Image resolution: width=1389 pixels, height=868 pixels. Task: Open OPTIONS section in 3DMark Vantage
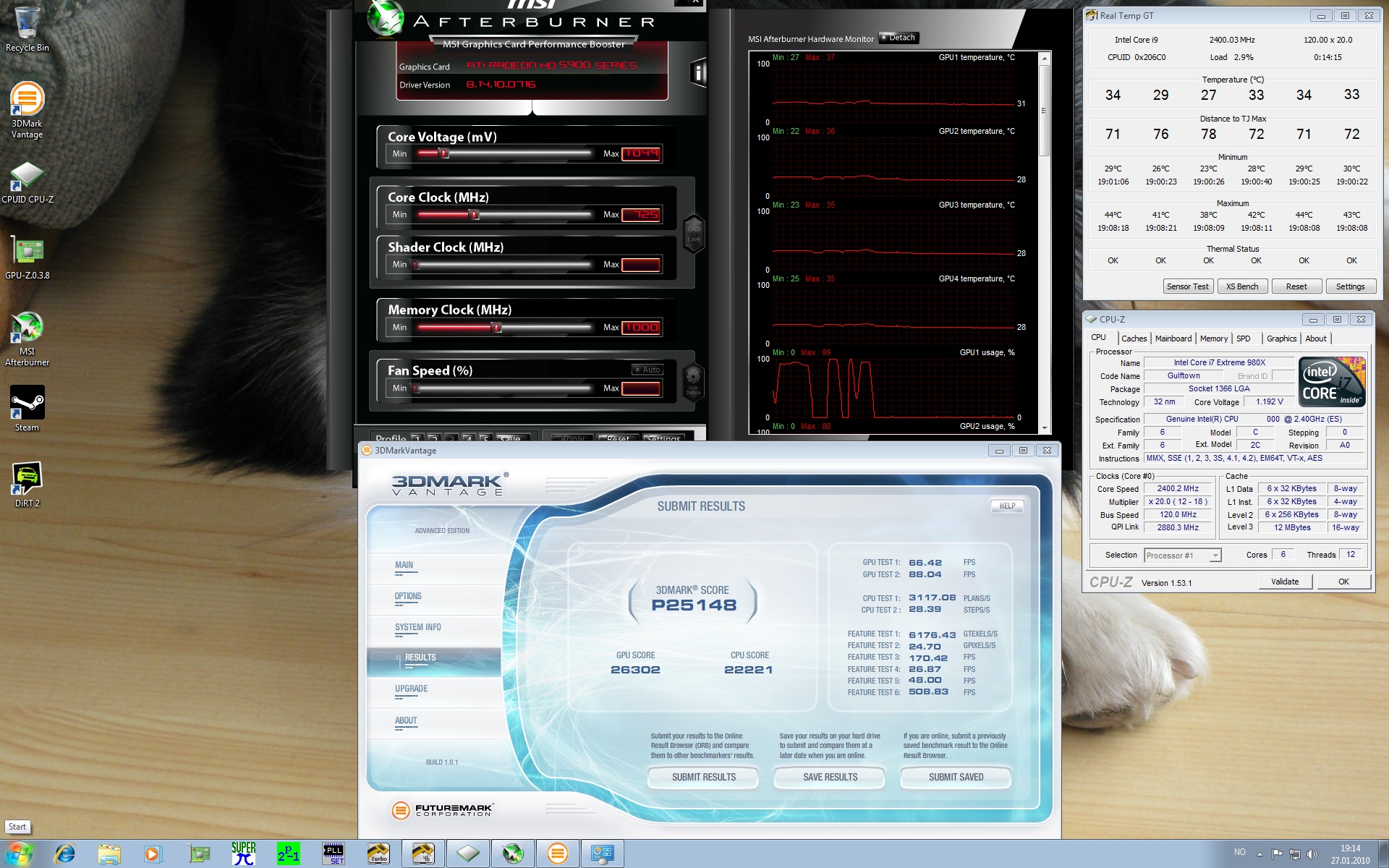[x=434, y=599]
